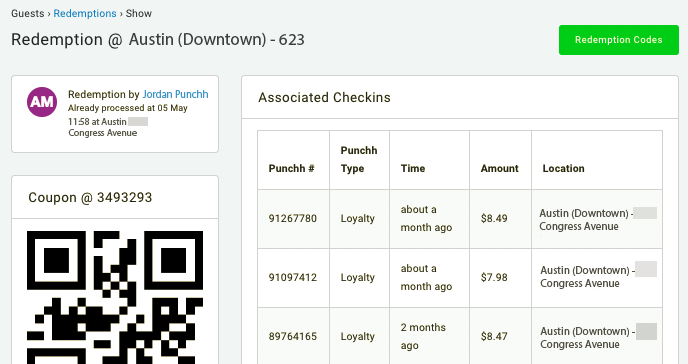688x364 pixels.
Task: Select the page title Redemption @ Austin (Downtown) - 623
Action: tap(158, 39)
